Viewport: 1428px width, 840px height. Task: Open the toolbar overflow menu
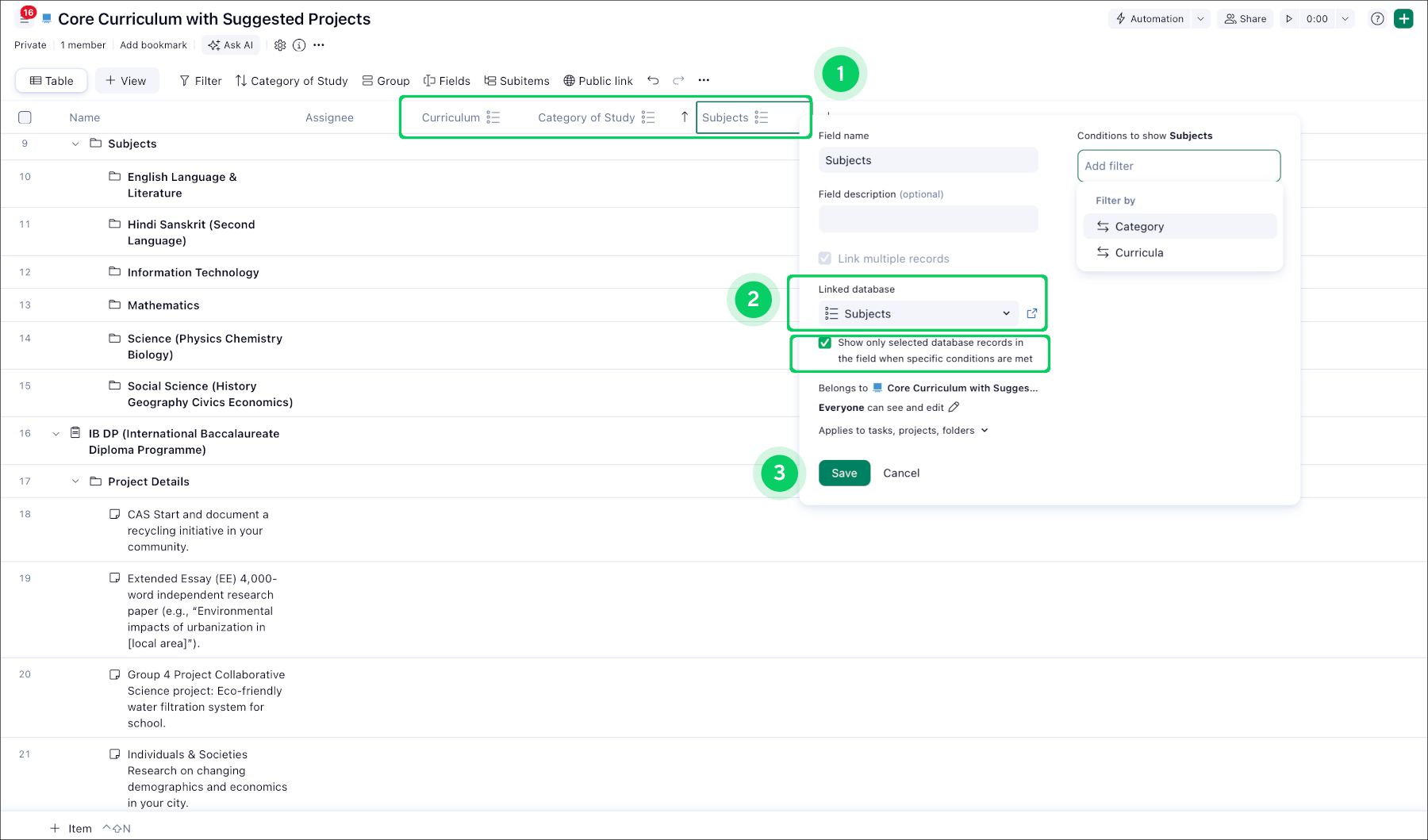tap(704, 80)
